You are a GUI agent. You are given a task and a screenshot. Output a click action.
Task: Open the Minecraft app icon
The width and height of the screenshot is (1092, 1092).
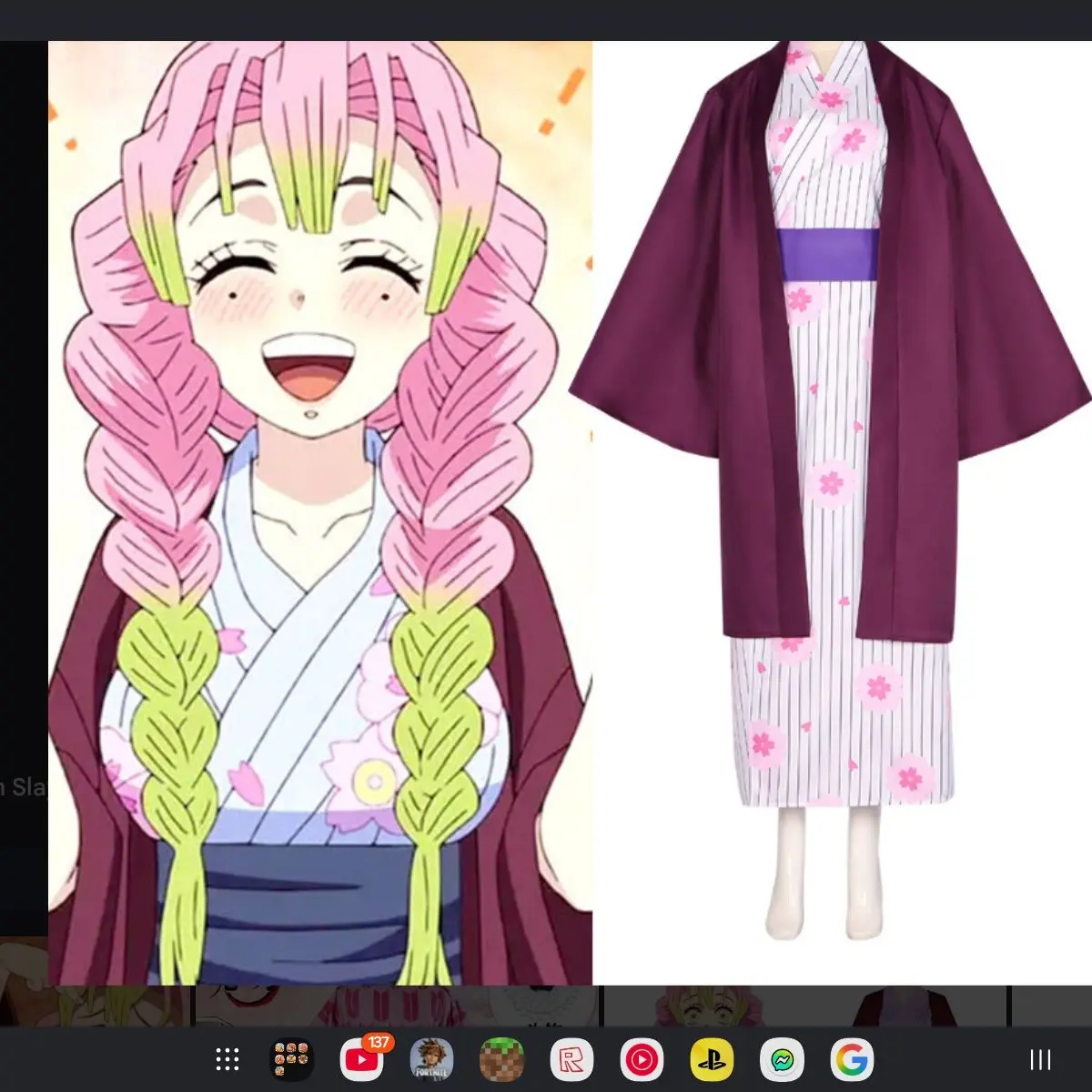coord(502,1059)
